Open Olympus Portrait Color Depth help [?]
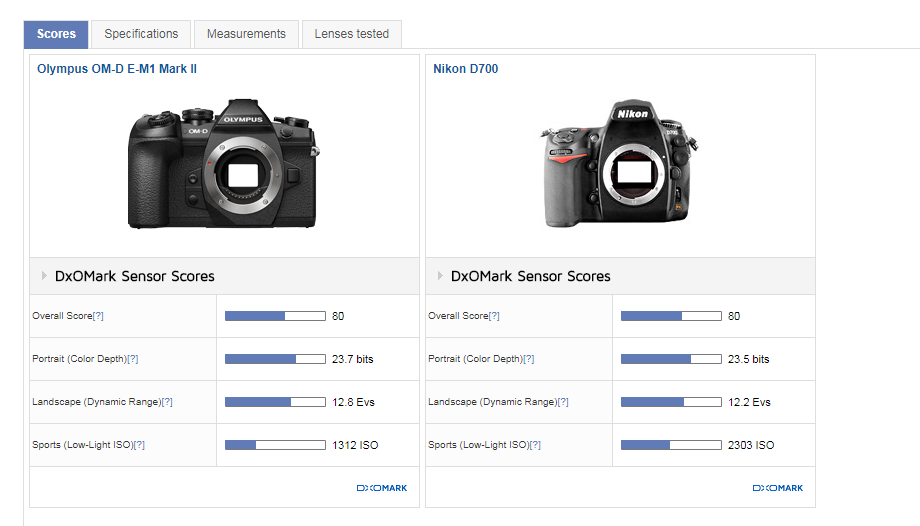 (133, 359)
